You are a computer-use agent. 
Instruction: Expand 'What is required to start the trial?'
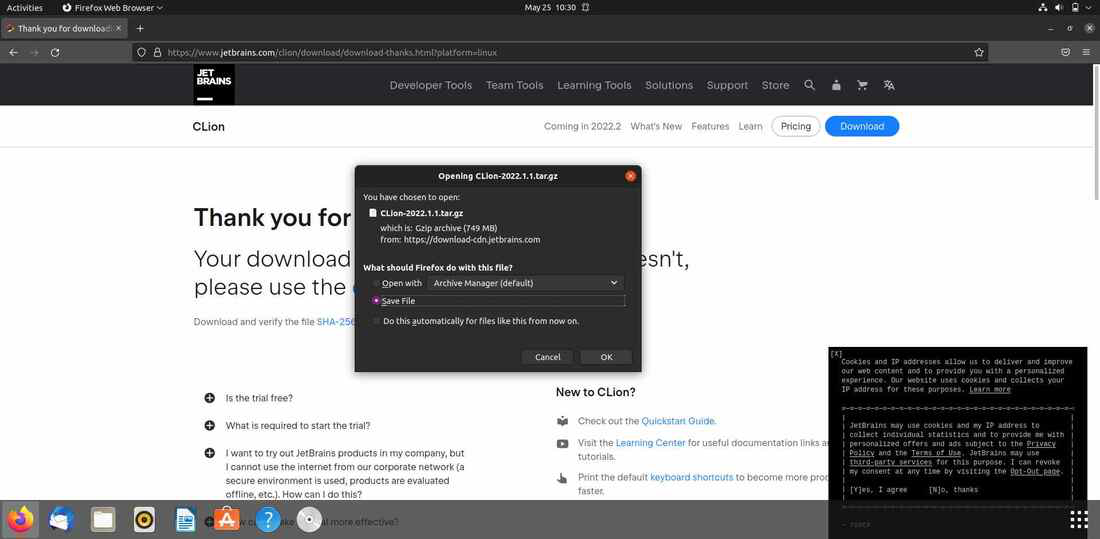click(x=209, y=425)
